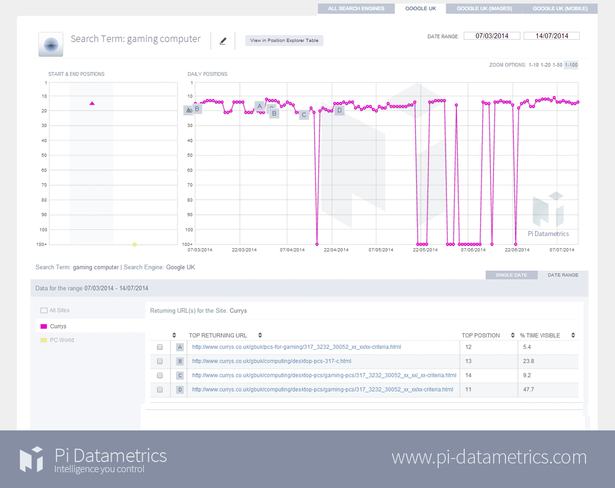Click chart marker D on daily positions
615x488 pixels.
pyautogui.click(x=340, y=111)
